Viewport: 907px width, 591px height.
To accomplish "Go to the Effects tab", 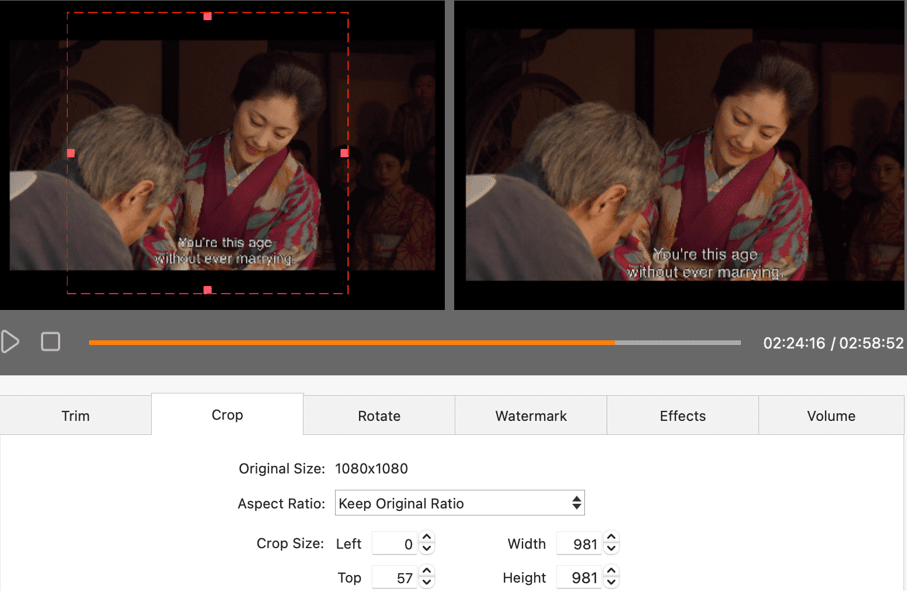I will tap(683, 415).
